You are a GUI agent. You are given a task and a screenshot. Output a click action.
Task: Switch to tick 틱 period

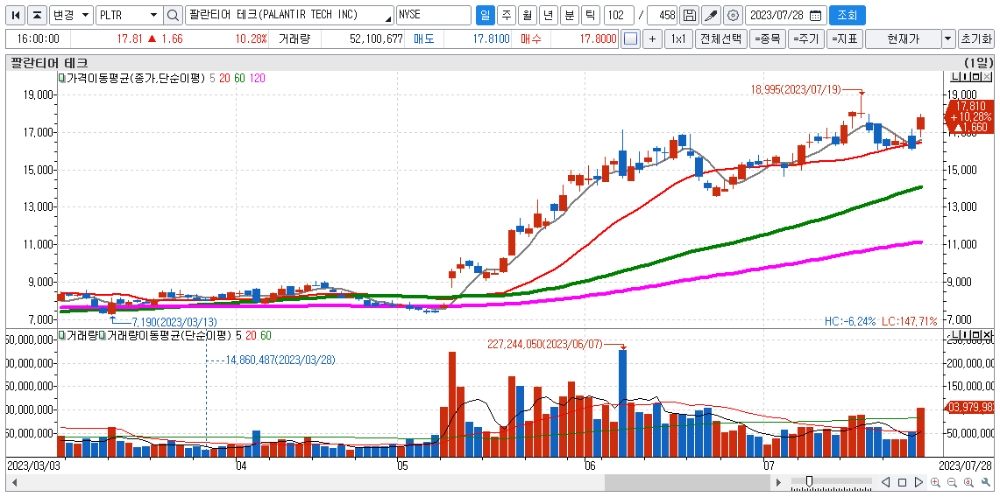(x=591, y=15)
